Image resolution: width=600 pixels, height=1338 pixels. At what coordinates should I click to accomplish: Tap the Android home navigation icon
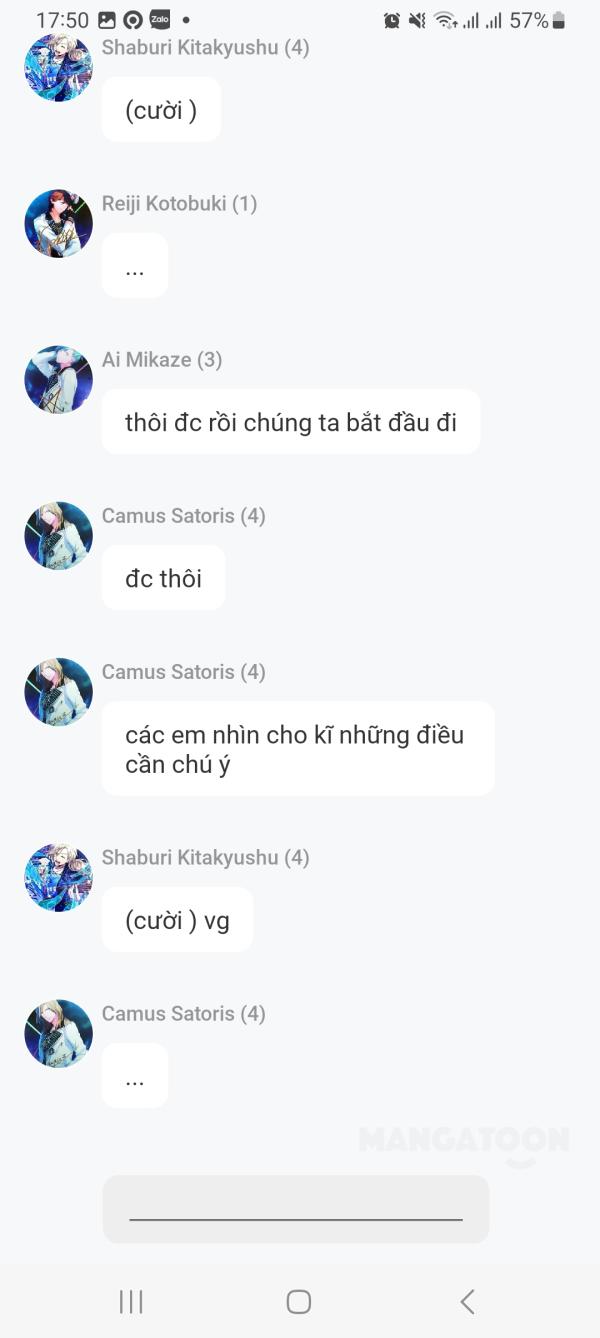tap(299, 1301)
